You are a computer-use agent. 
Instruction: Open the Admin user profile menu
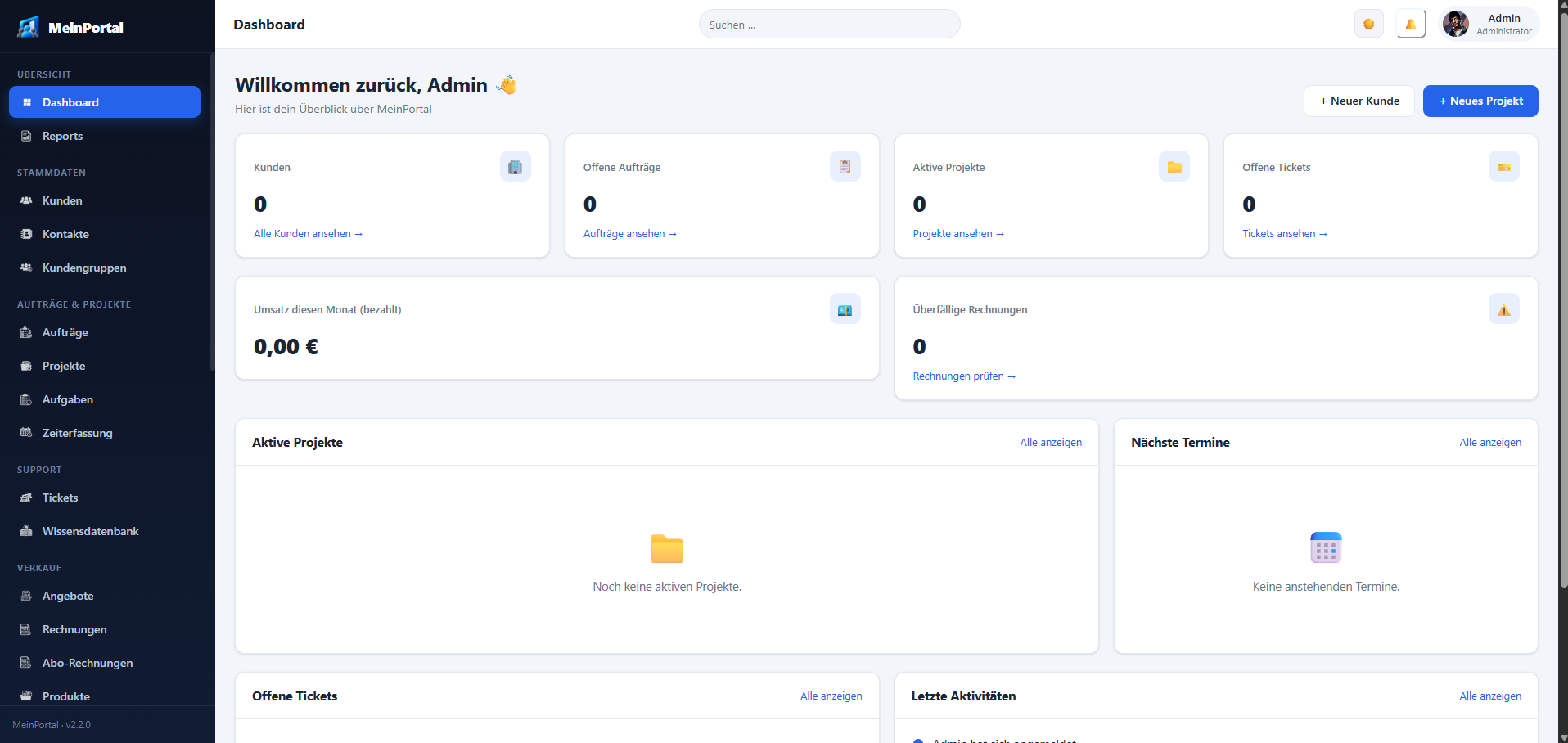pyautogui.click(x=1489, y=25)
